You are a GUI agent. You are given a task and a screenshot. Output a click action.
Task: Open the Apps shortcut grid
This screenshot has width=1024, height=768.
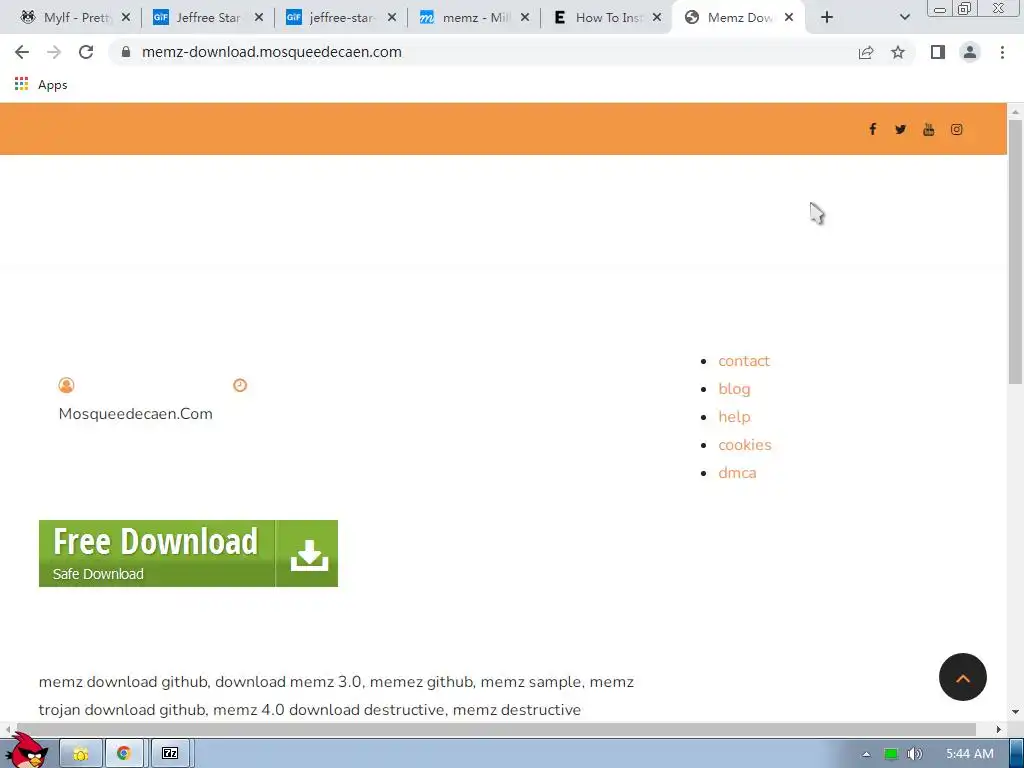click(x=22, y=84)
